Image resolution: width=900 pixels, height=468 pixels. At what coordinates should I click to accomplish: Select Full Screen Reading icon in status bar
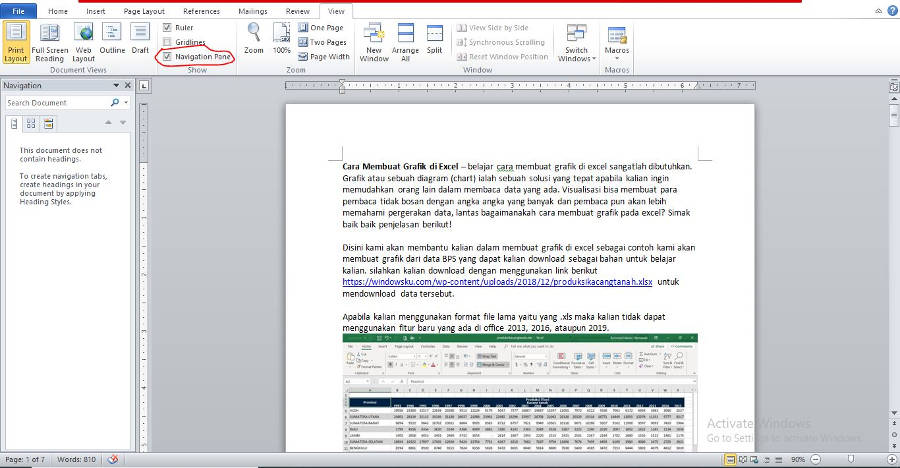743,459
